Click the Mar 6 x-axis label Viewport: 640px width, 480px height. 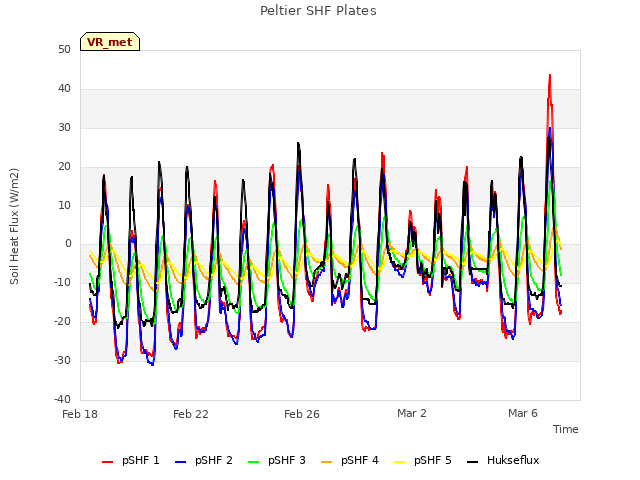point(523,413)
